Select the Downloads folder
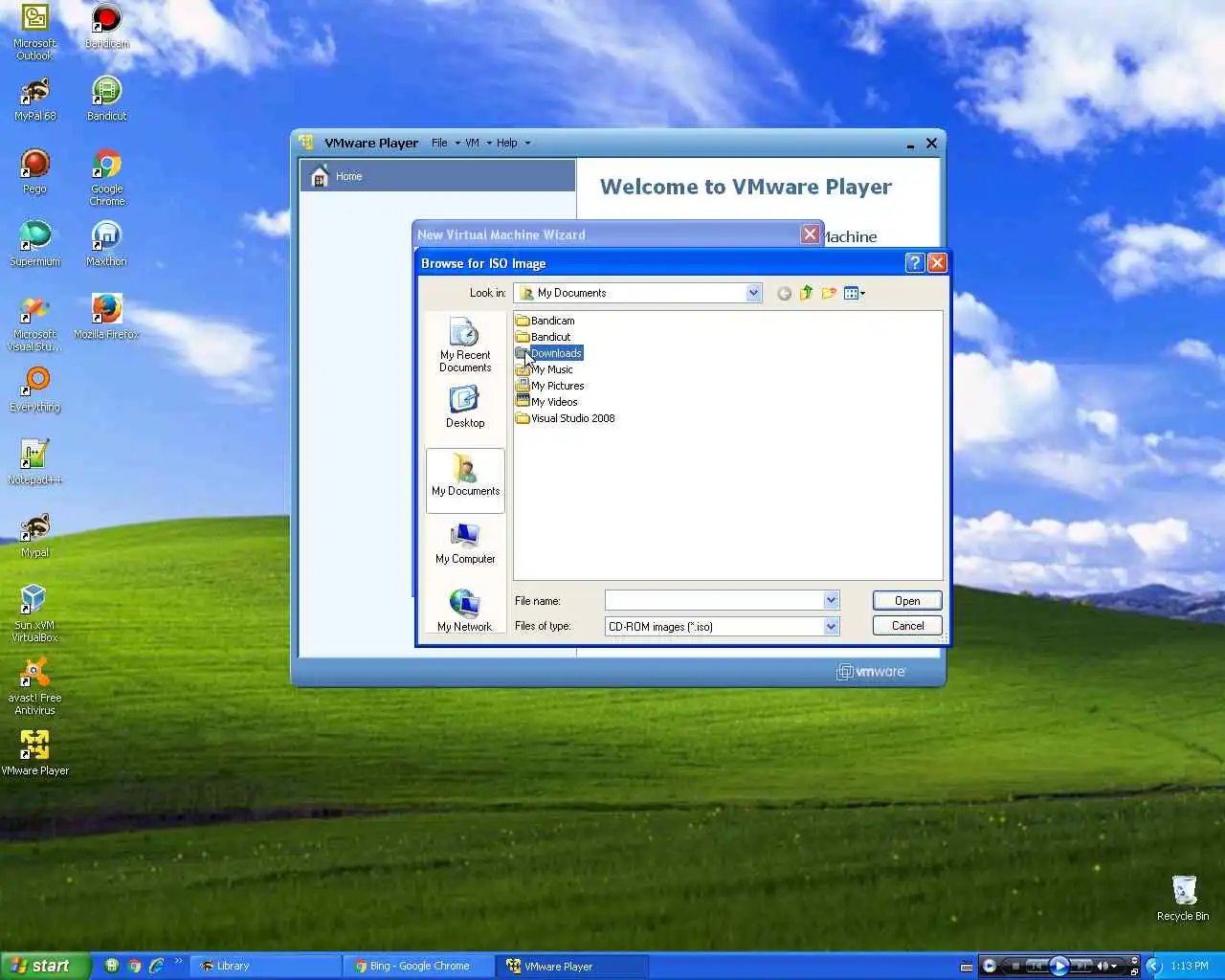This screenshot has height=980, width=1225. (x=548, y=353)
